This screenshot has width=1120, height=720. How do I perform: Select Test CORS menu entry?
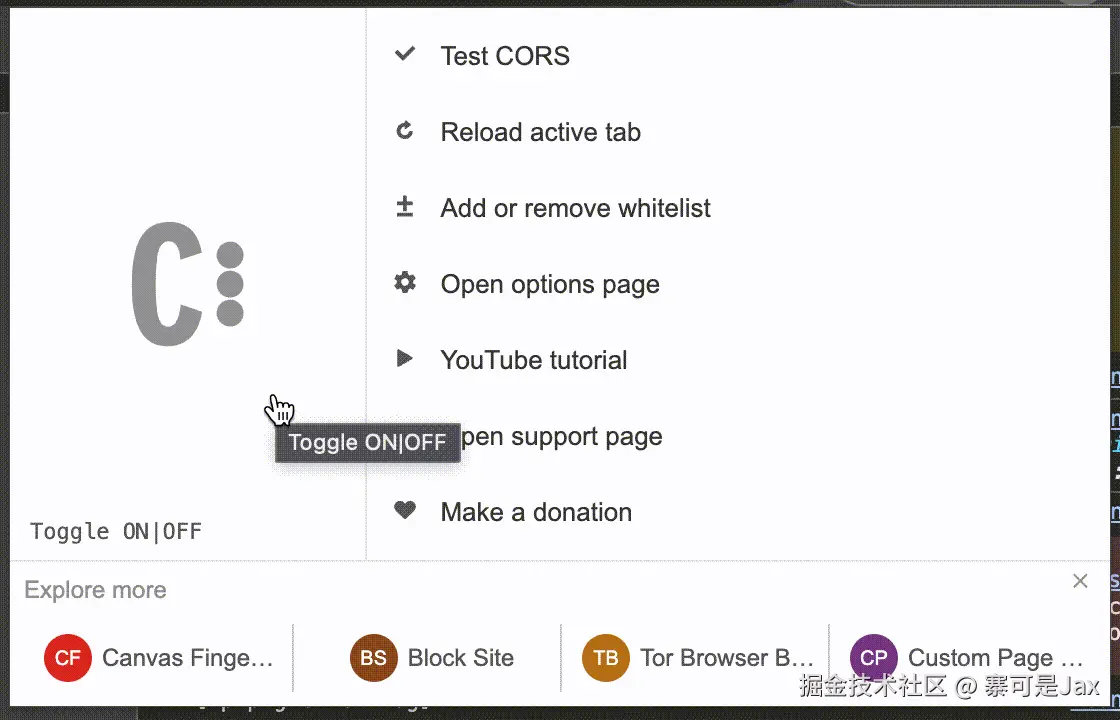pyautogui.click(x=505, y=56)
